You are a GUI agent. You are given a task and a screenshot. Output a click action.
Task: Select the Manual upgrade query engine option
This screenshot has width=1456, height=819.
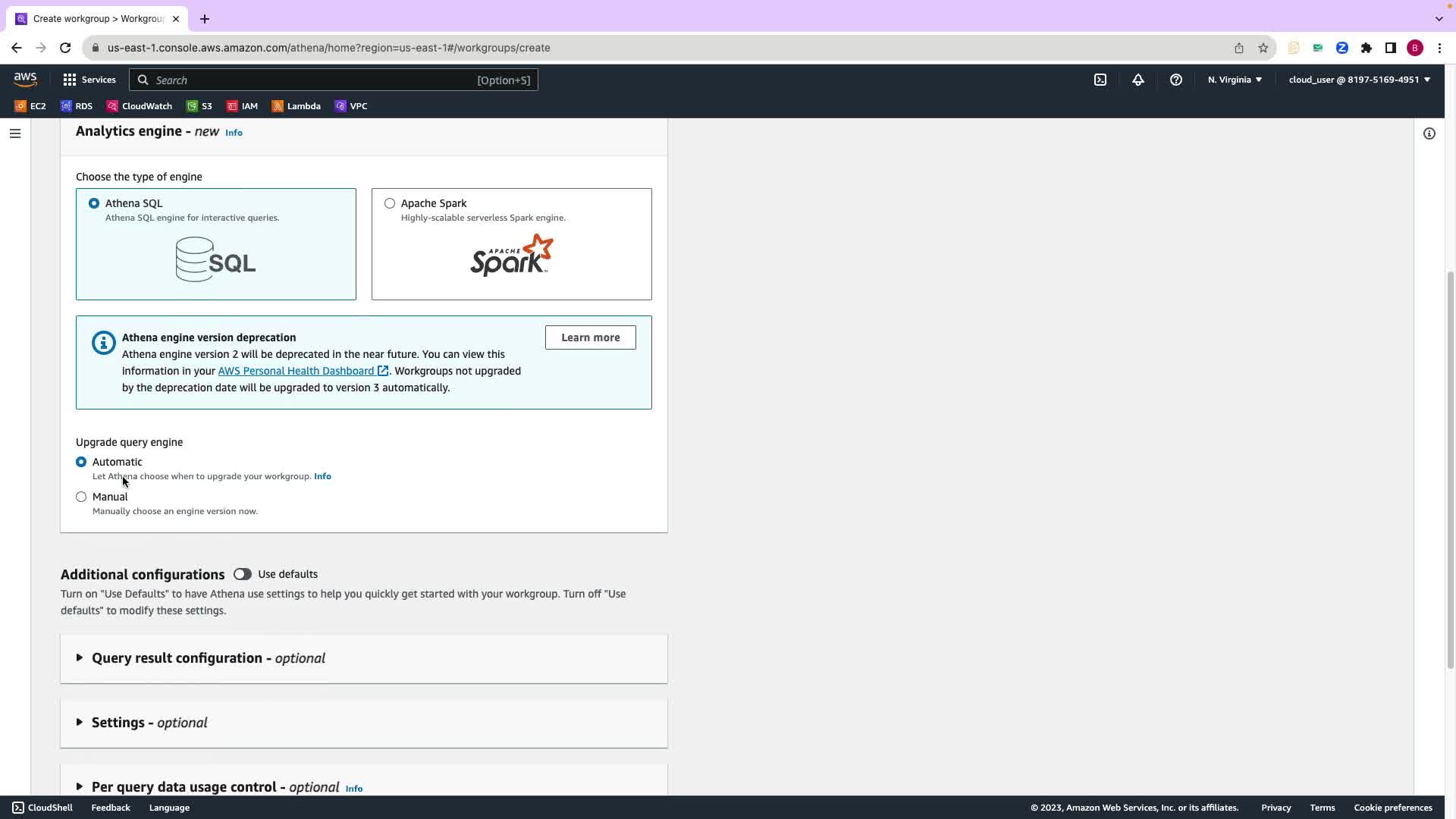[81, 497]
